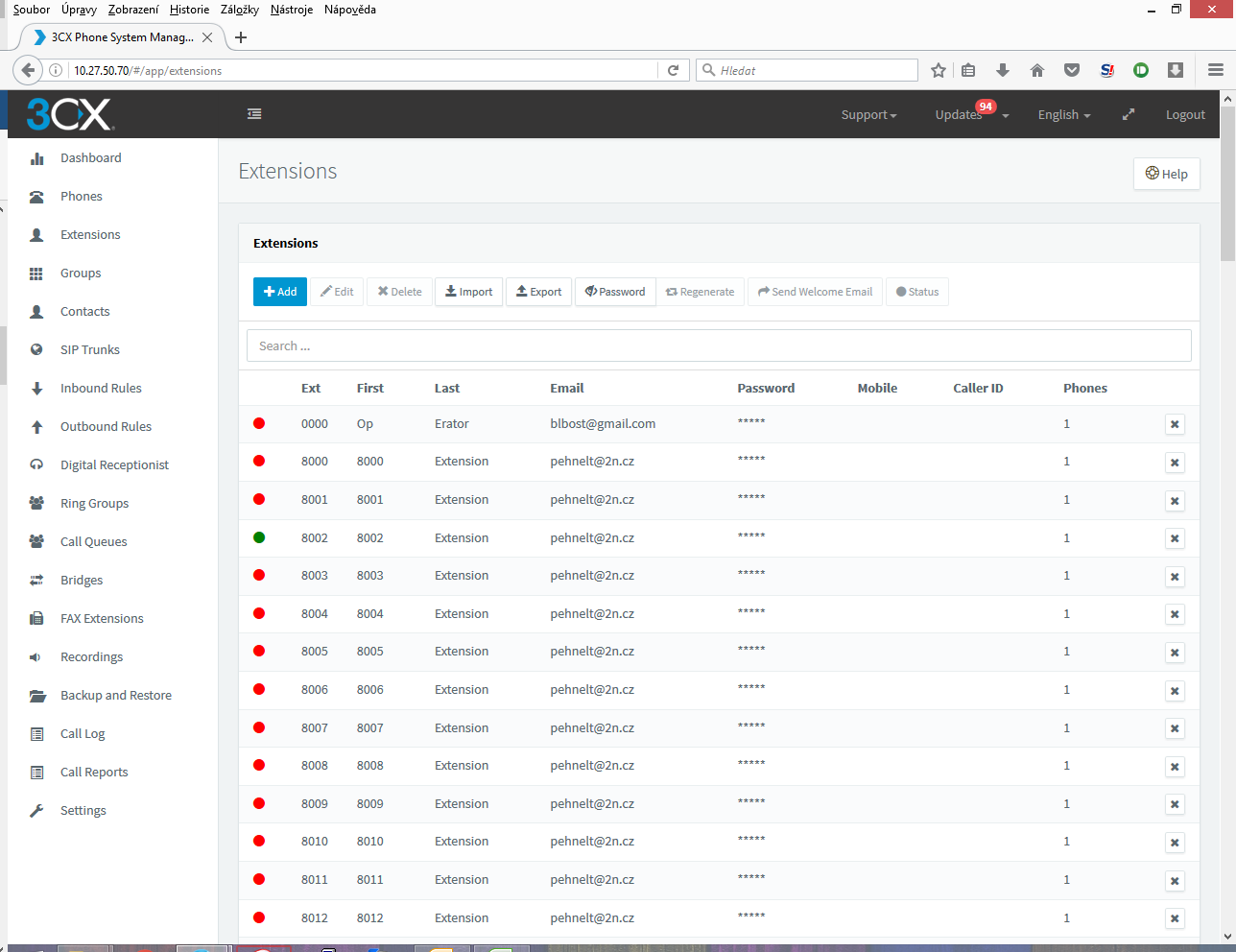The height and width of the screenshot is (952, 1236).
Task: Expand the Support dropdown menu
Action: tap(868, 115)
